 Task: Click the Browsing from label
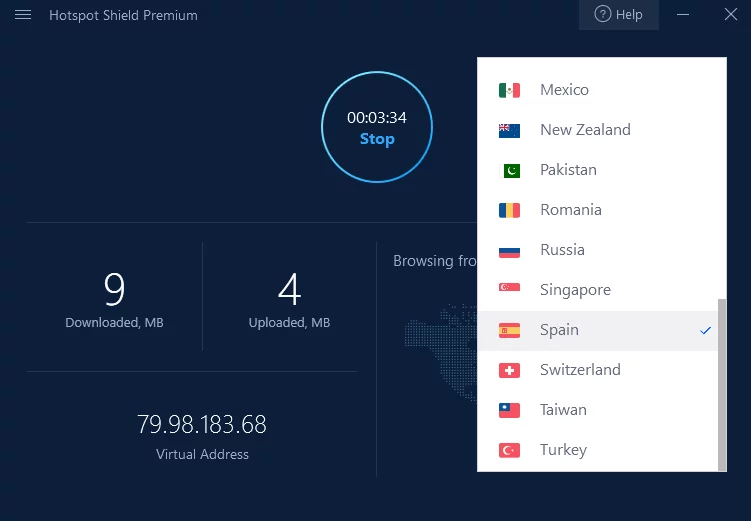pyautogui.click(x=435, y=260)
